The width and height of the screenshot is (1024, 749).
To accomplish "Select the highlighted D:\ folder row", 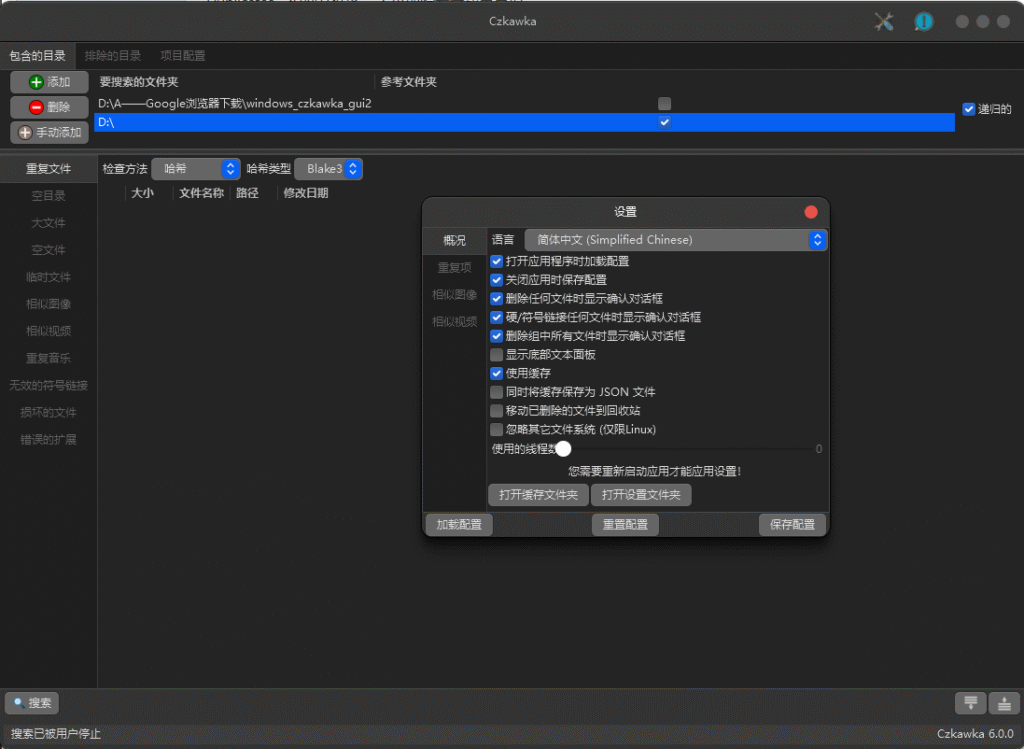I will point(524,122).
